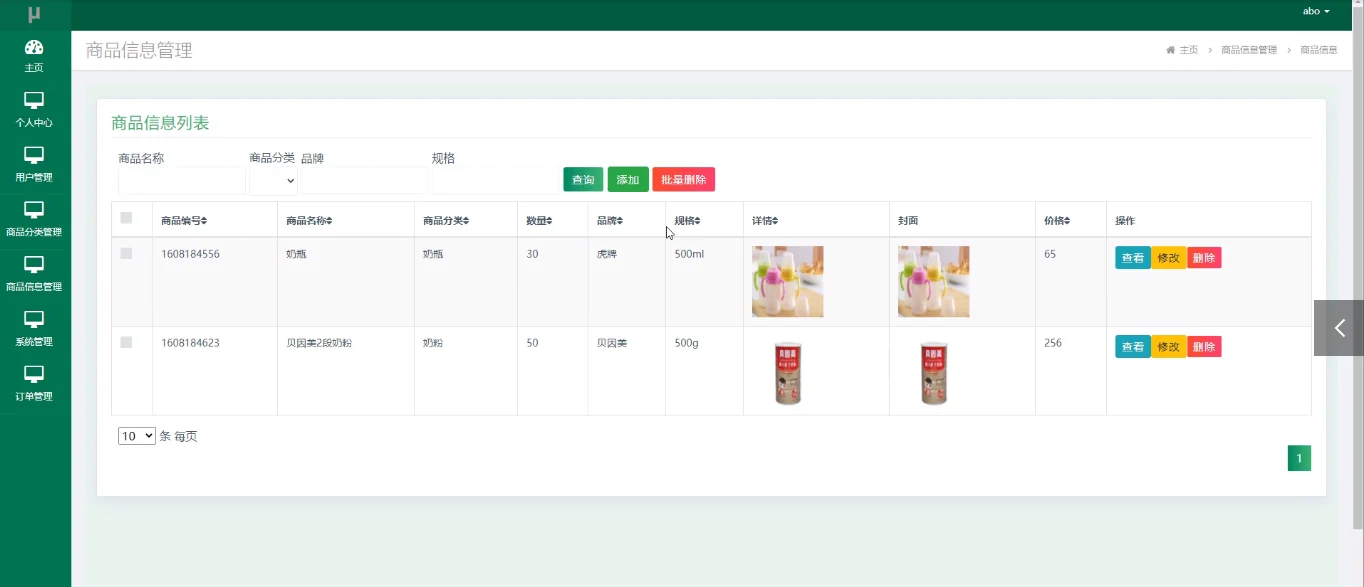Click the price cell 256
The width and height of the screenshot is (1364, 587).
(x=1053, y=343)
